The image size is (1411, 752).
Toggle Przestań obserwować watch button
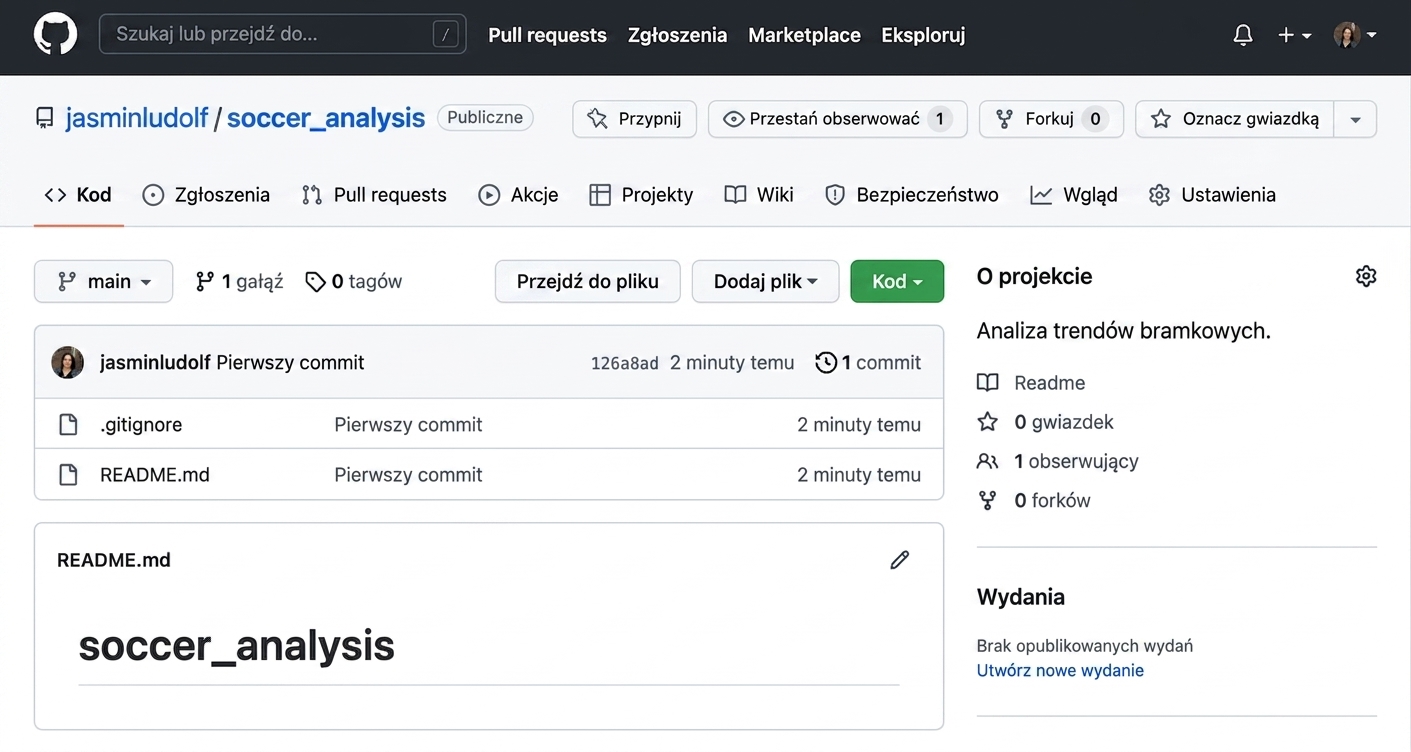(837, 119)
